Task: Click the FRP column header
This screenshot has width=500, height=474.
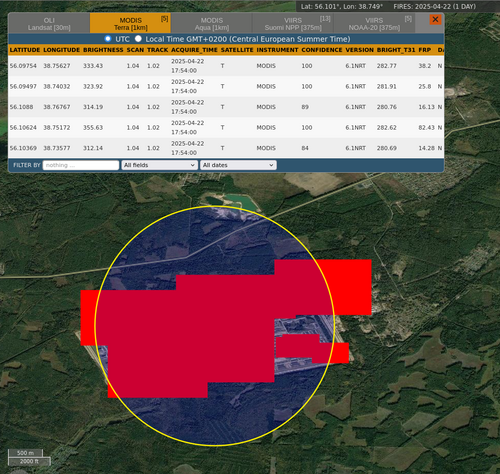Action: (x=425, y=50)
